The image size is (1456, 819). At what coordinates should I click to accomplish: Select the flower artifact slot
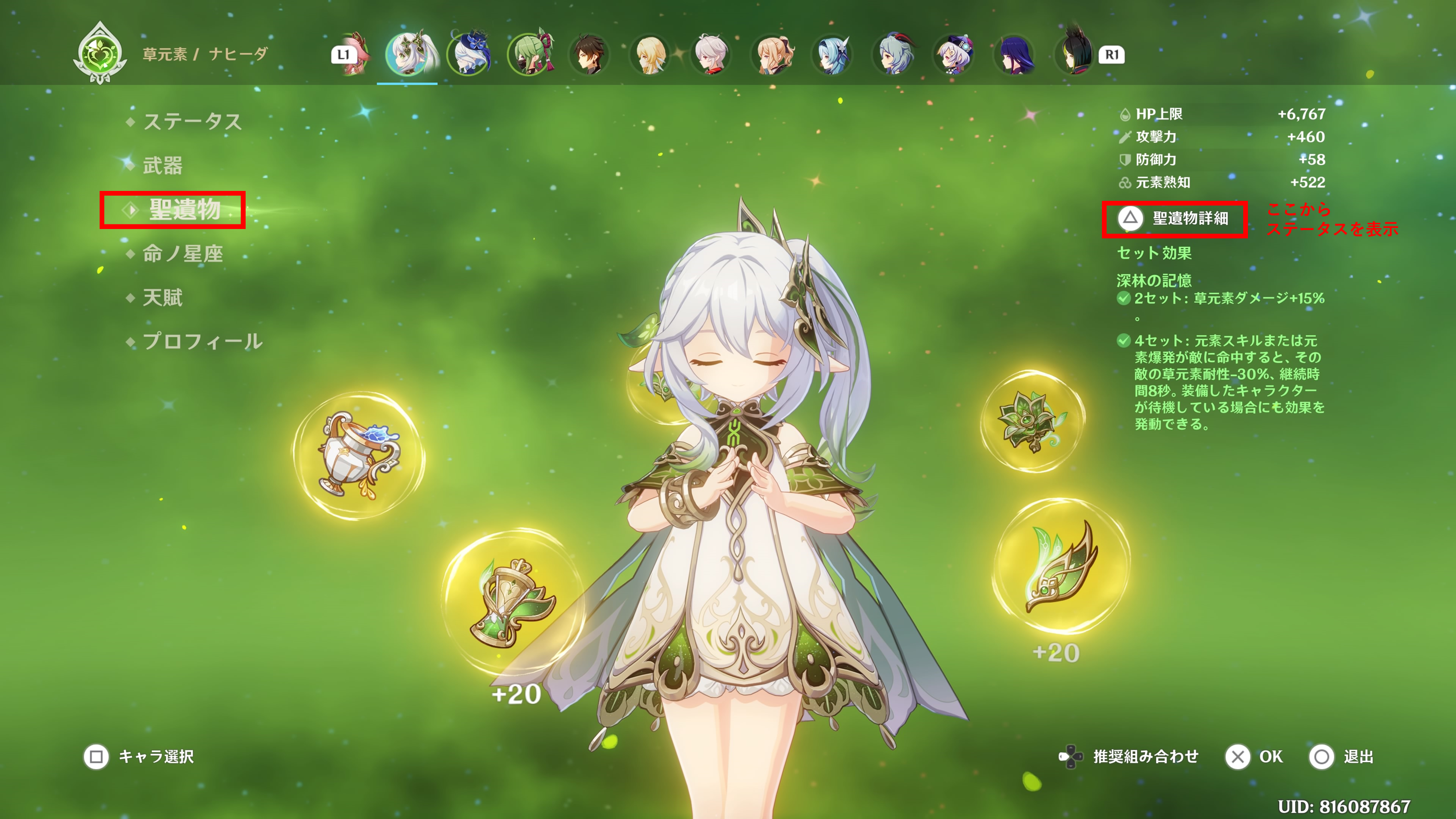(1033, 421)
